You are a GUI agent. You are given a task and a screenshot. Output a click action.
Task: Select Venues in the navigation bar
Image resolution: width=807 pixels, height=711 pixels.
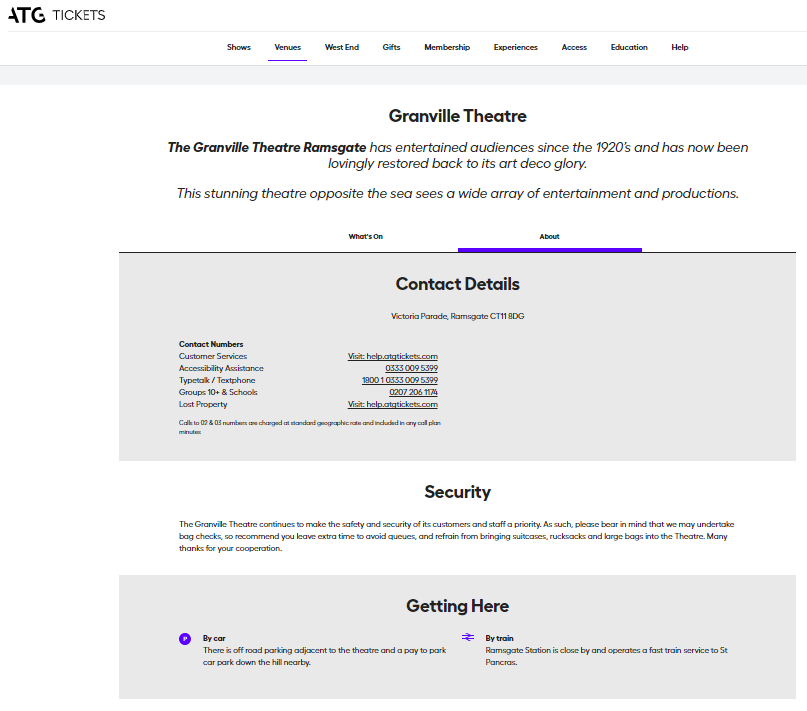287,47
